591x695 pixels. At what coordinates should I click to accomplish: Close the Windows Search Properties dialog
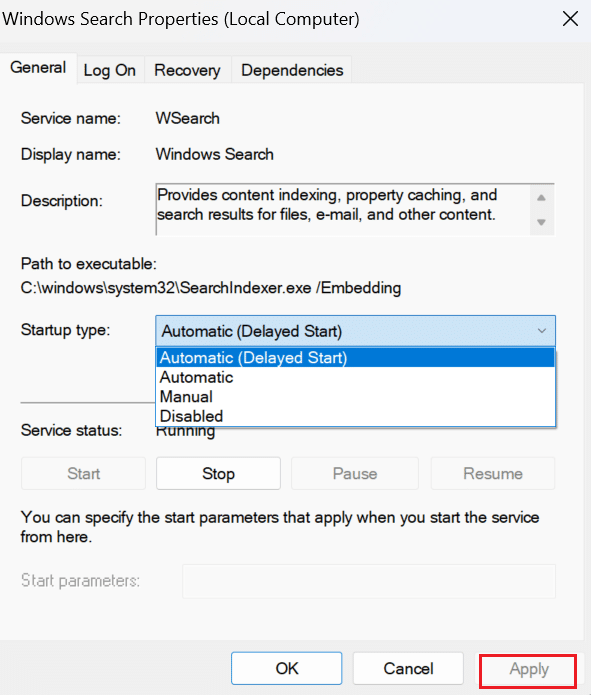[570, 19]
